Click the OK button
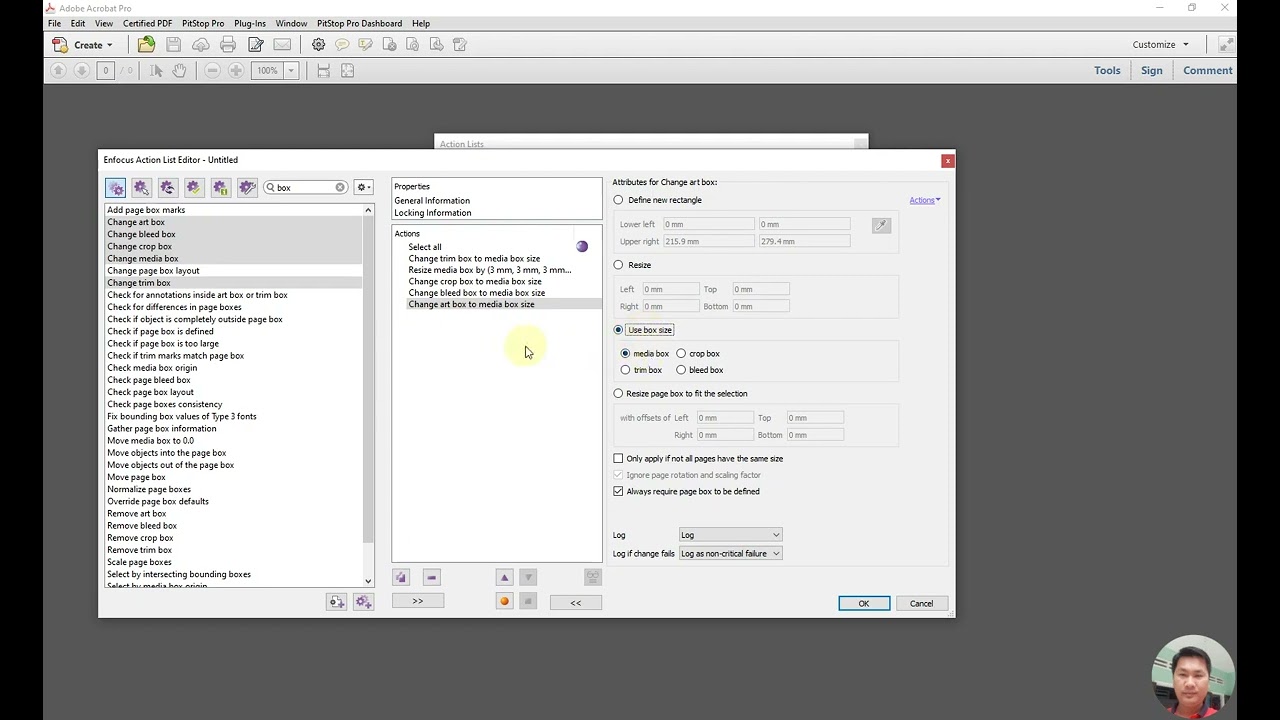The height and width of the screenshot is (720, 1280). [864, 603]
